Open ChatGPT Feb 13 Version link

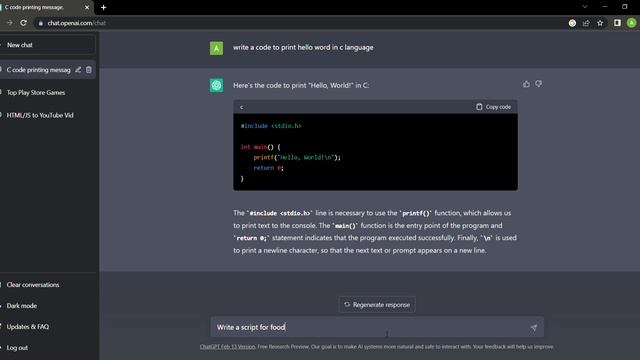pyautogui.click(x=227, y=347)
